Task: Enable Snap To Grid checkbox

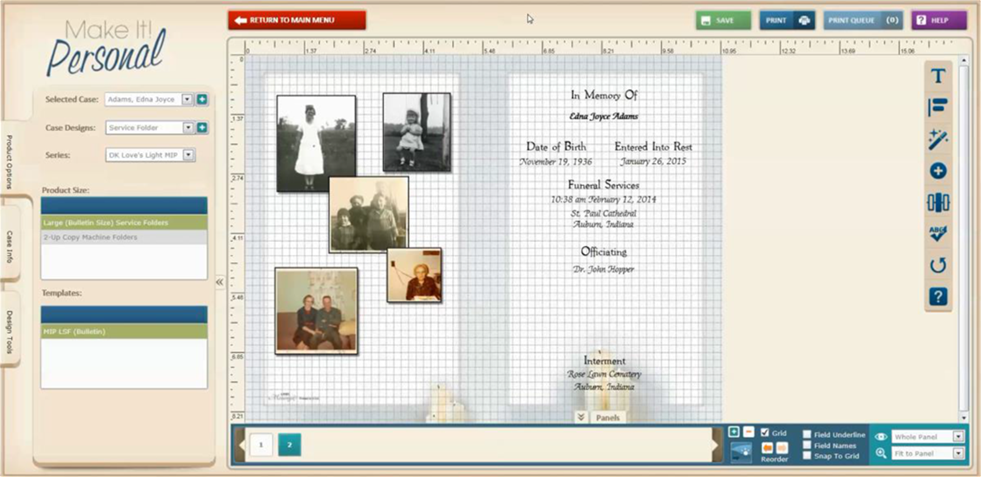Action: [x=807, y=456]
